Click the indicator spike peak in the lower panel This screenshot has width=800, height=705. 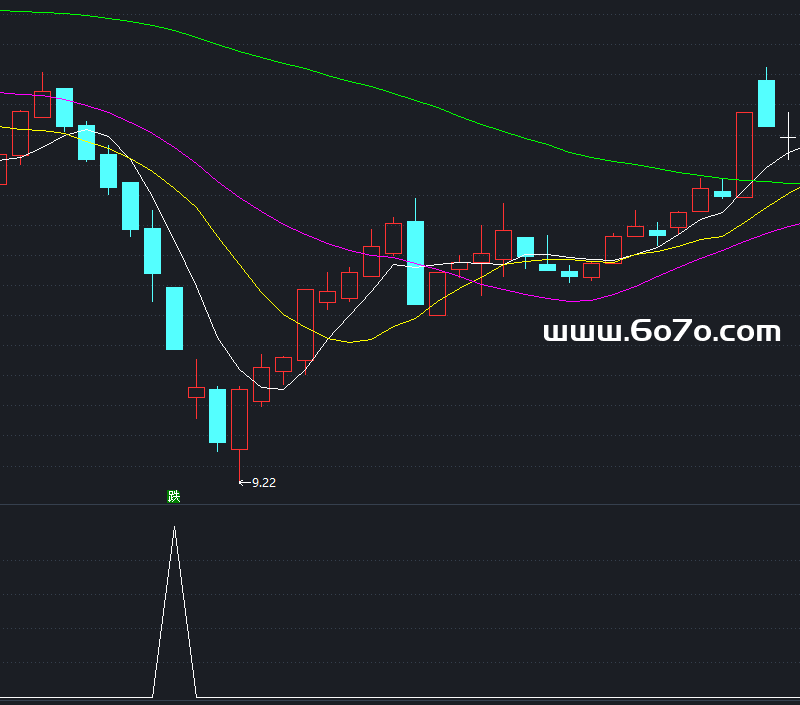(174, 528)
